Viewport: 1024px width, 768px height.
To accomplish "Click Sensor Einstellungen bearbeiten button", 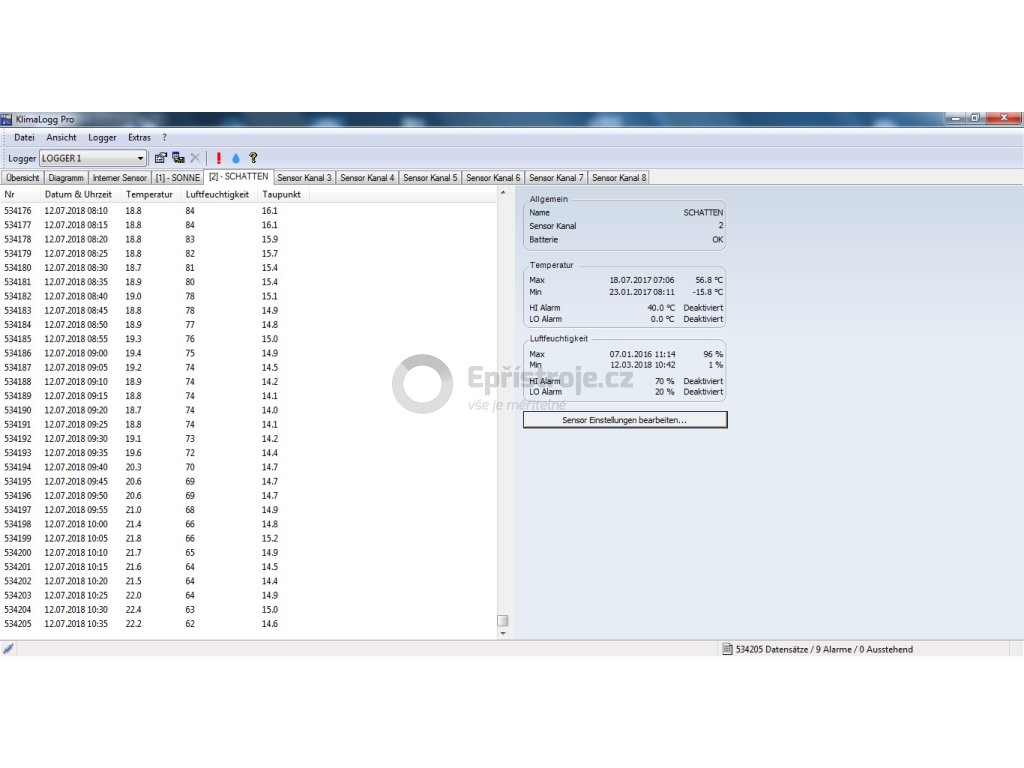I will (624, 421).
